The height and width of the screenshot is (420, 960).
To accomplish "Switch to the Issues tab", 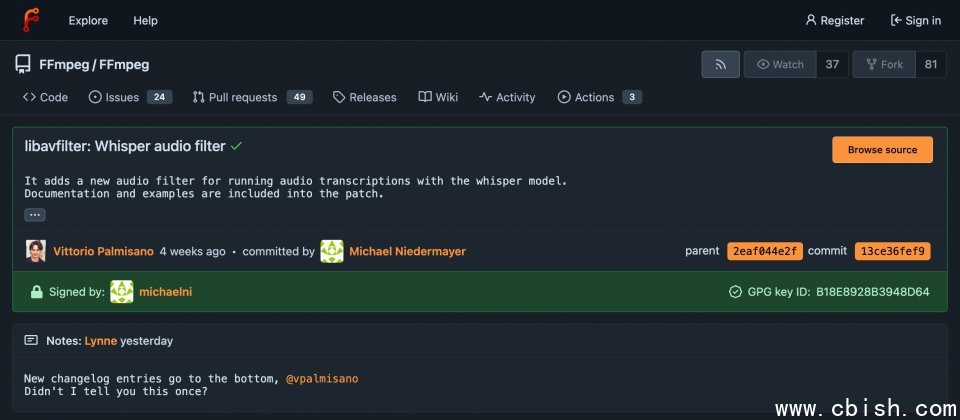I will [x=130, y=97].
